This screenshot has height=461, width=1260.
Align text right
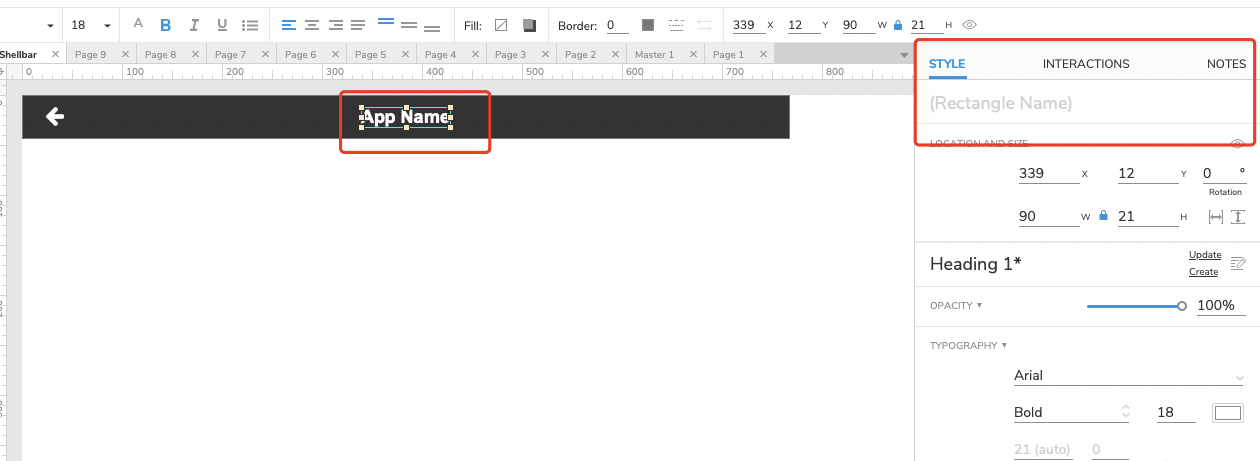[335, 25]
